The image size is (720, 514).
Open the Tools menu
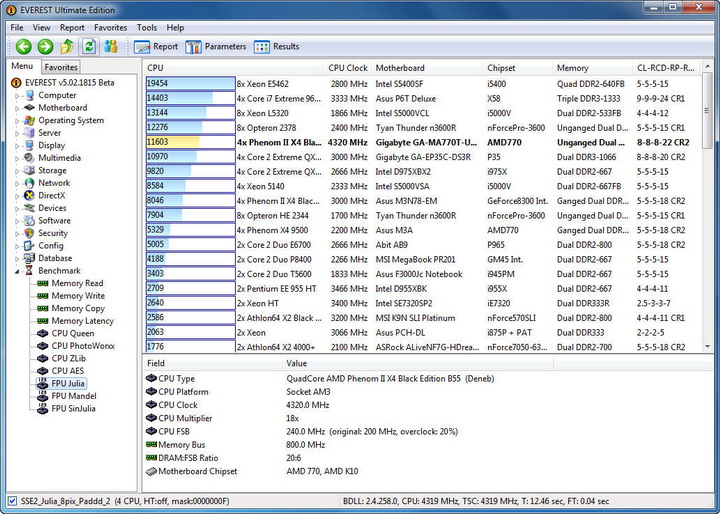(146, 28)
